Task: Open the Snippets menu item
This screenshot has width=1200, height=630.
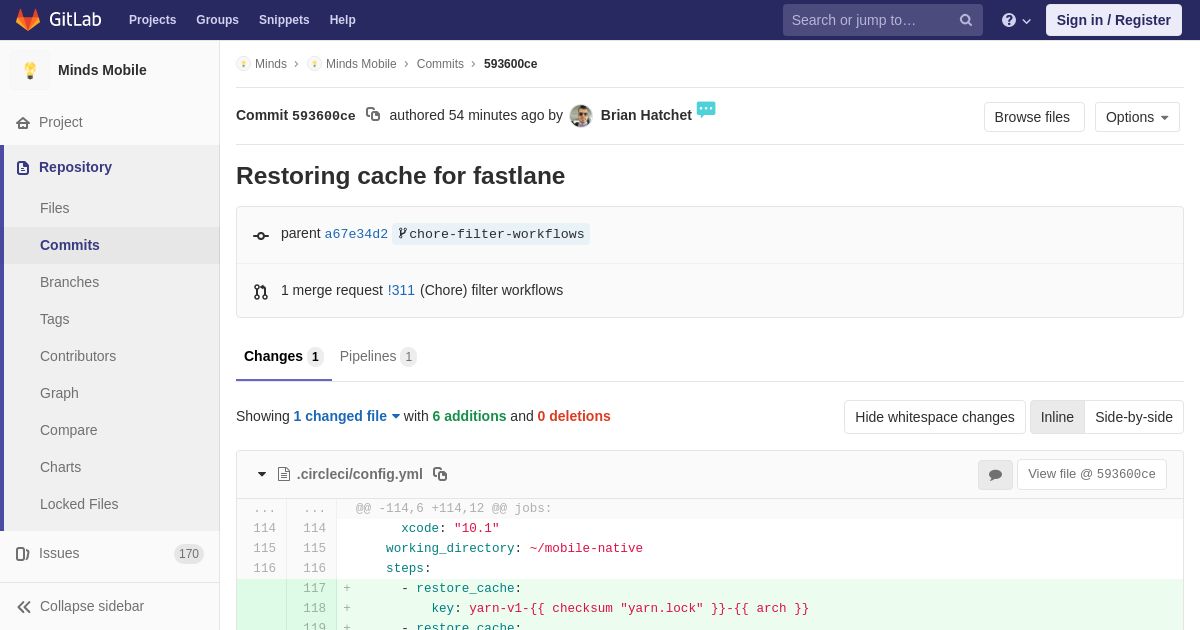Action: pyautogui.click(x=284, y=20)
